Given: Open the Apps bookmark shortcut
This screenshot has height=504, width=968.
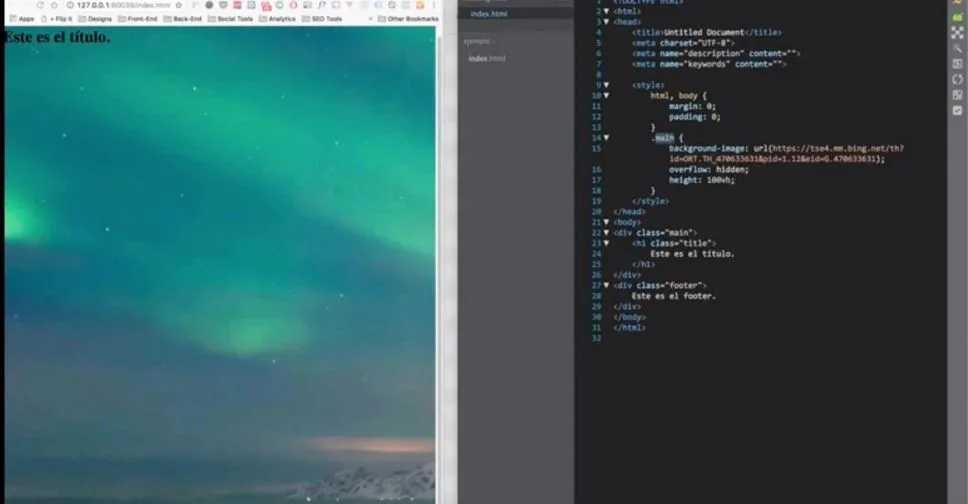Looking at the screenshot, I should 22,19.
